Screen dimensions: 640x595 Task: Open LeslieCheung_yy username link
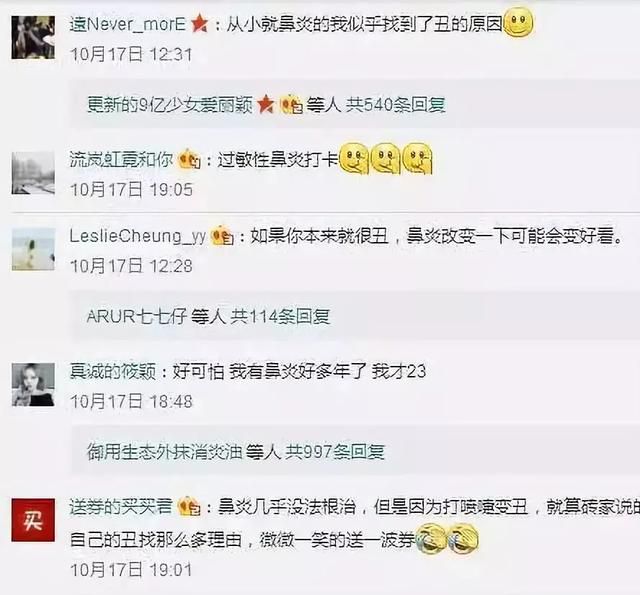coord(138,237)
